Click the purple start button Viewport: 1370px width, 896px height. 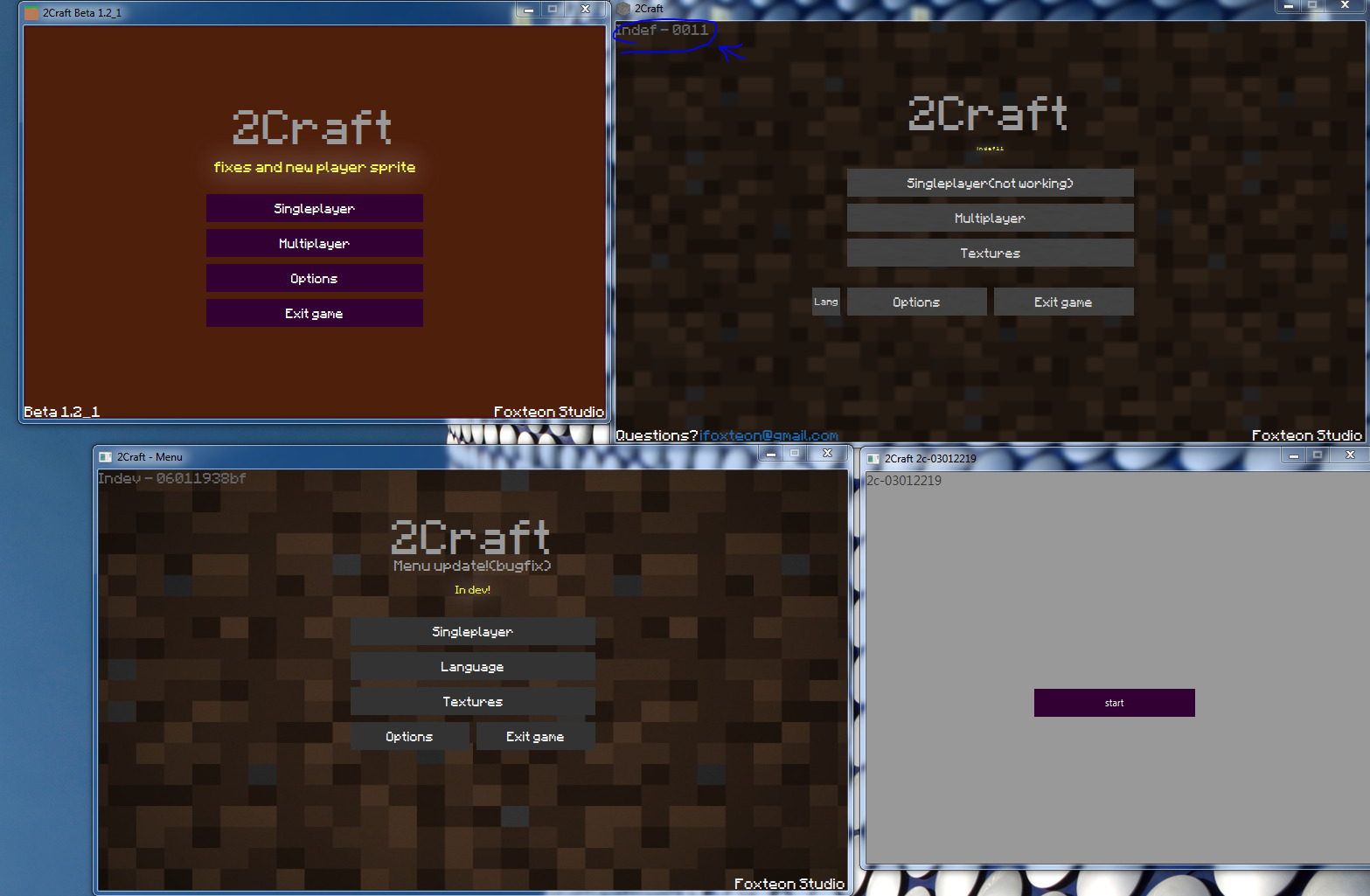pyautogui.click(x=1114, y=703)
